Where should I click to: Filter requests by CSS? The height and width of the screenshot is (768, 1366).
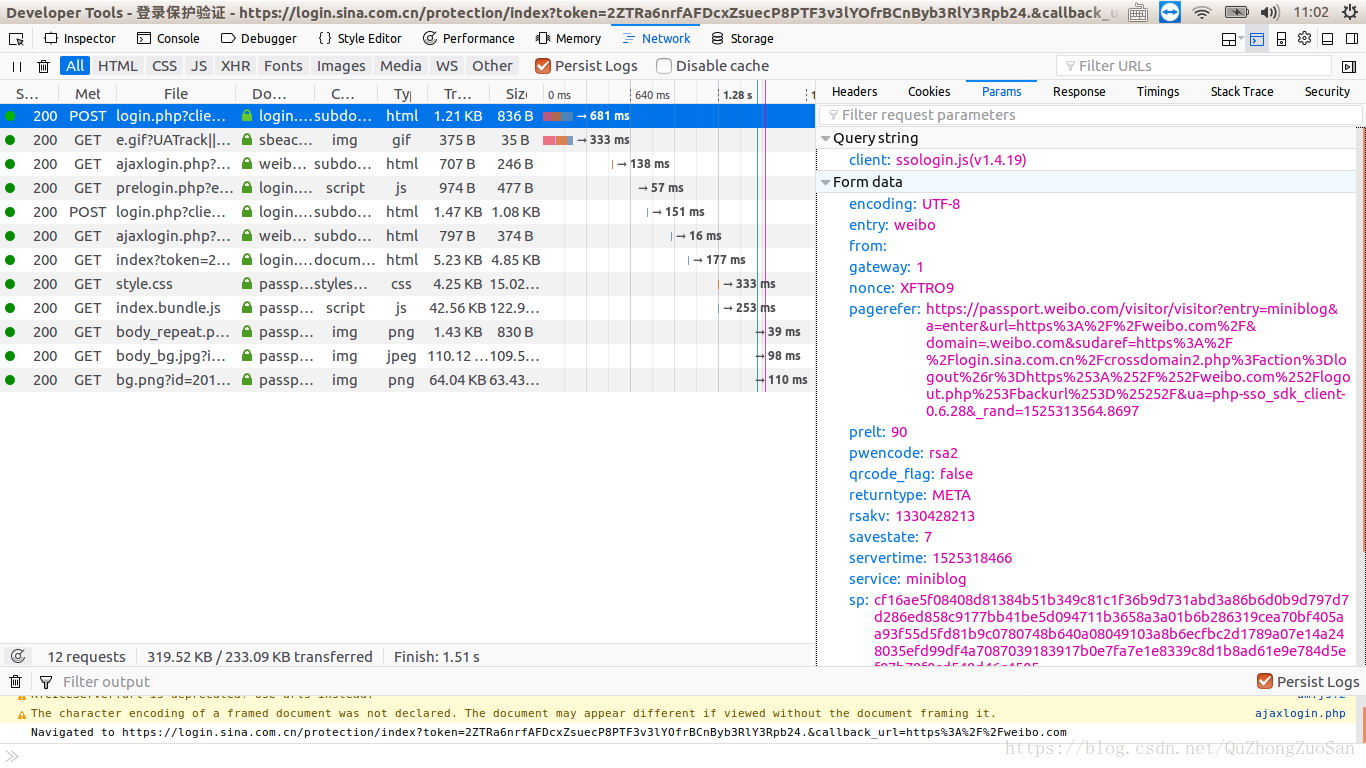164,66
